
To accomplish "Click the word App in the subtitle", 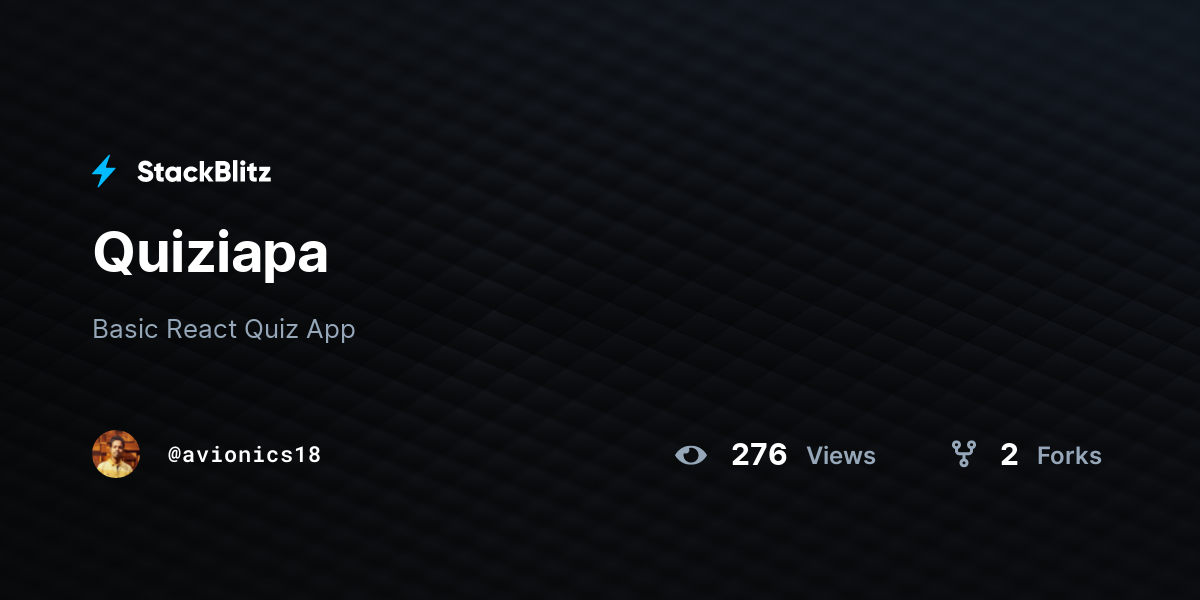I will [331, 330].
